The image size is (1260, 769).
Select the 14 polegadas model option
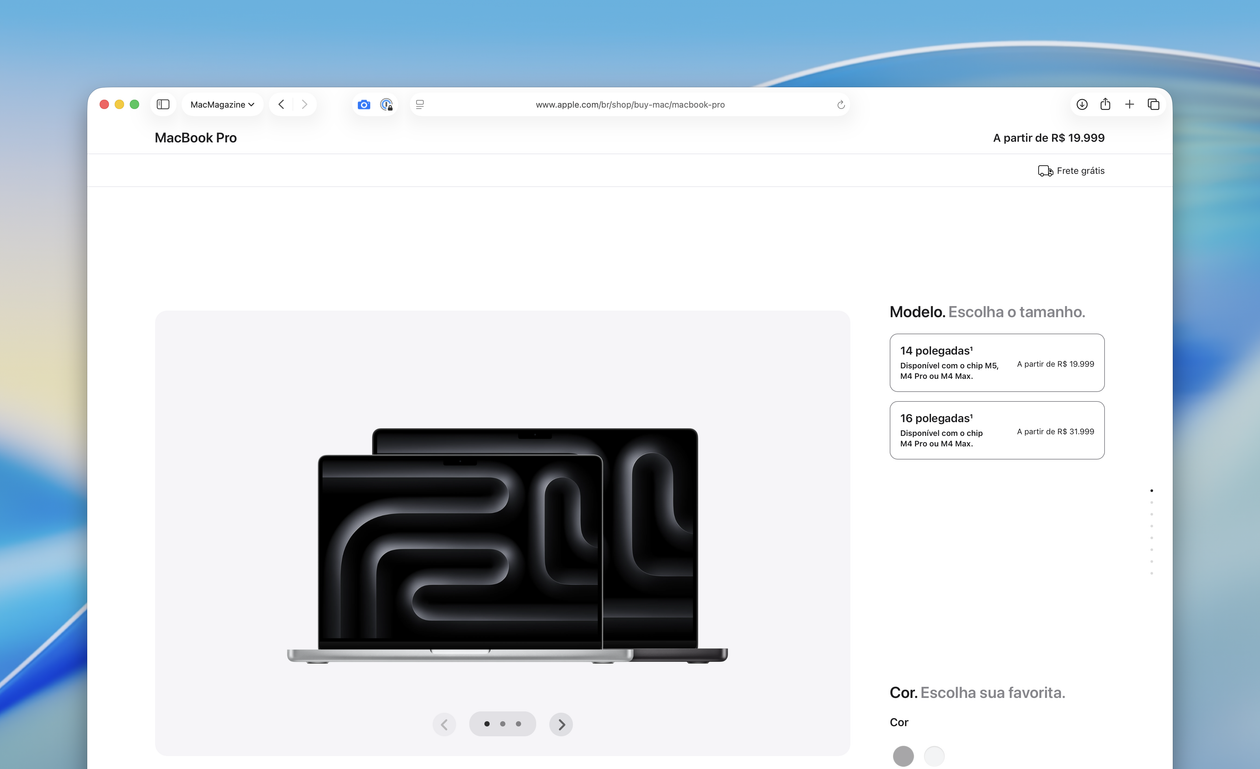[x=996, y=363]
